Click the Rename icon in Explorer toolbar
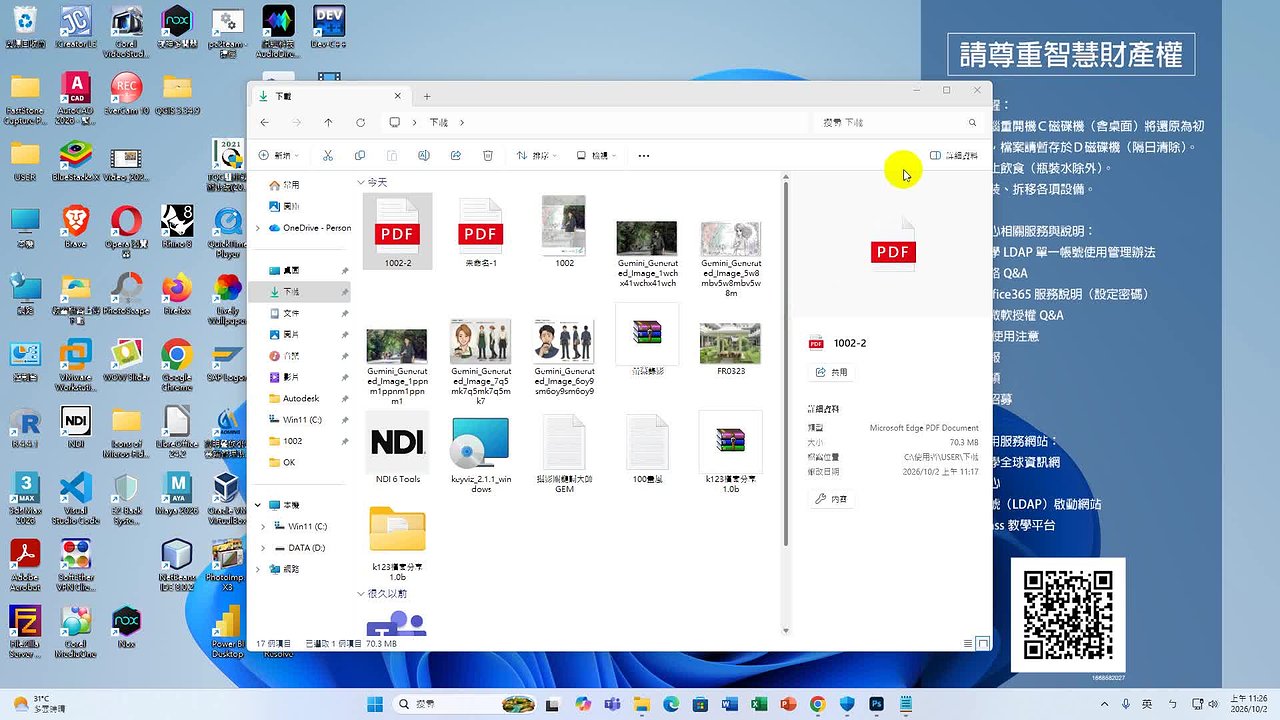 [x=424, y=156]
